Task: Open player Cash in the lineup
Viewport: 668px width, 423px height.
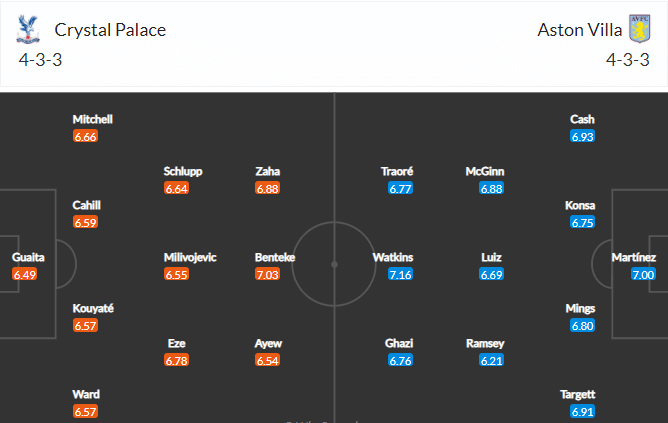Action: 582,119
